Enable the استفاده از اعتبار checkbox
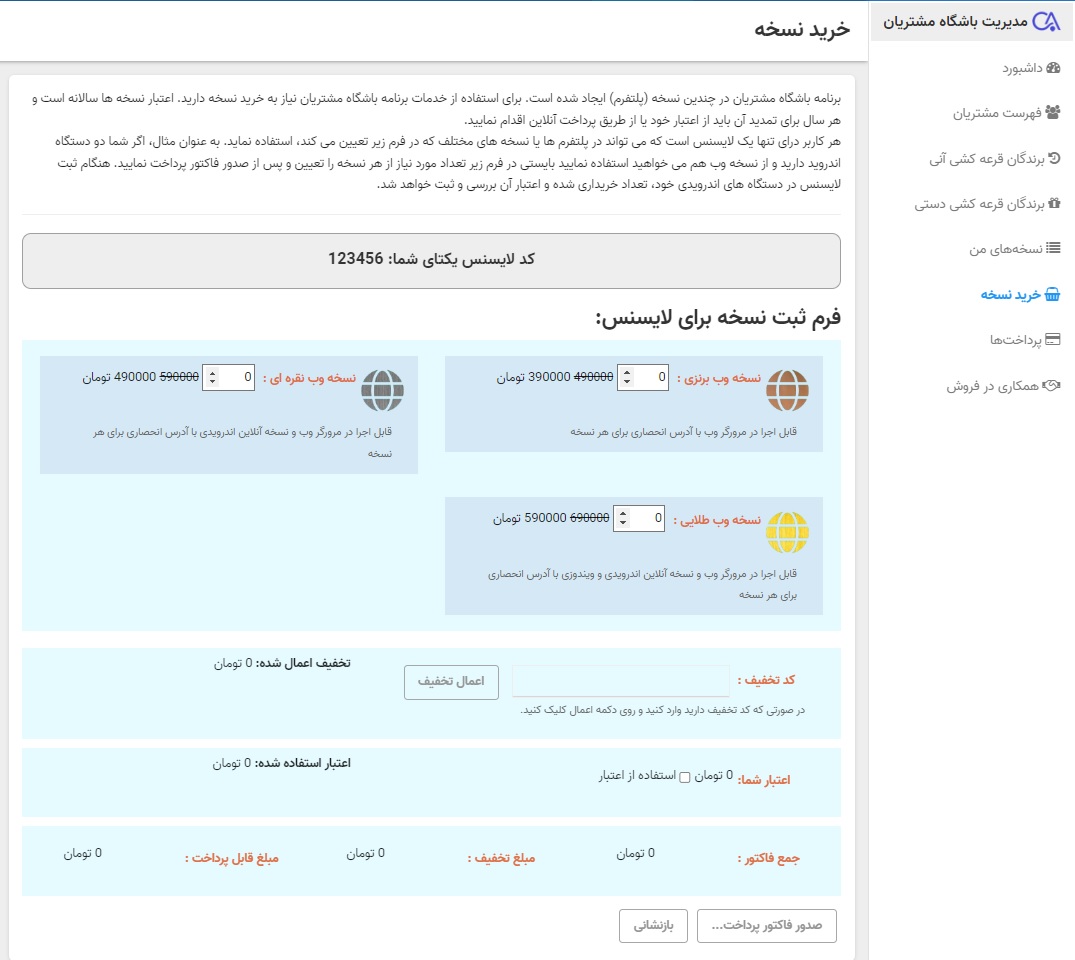Screen dimensions: 1075x960 pos(685,777)
